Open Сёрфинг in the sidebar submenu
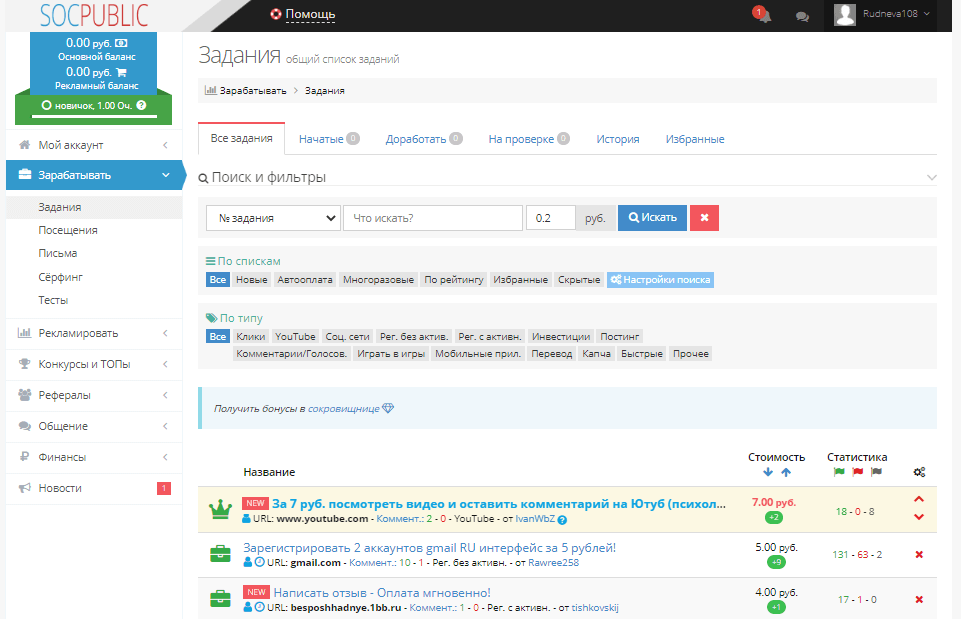Image resolution: width=961 pixels, height=619 pixels. click(61, 277)
